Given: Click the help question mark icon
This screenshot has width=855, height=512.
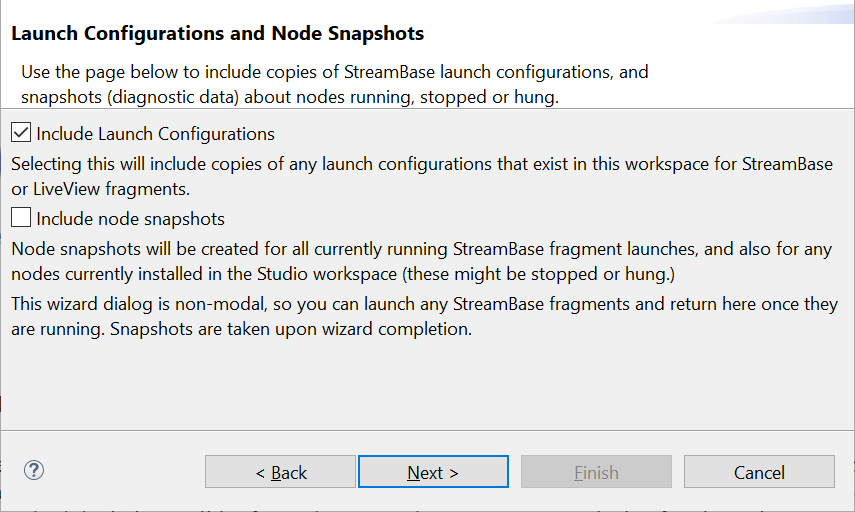Looking at the screenshot, I should [x=34, y=470].
